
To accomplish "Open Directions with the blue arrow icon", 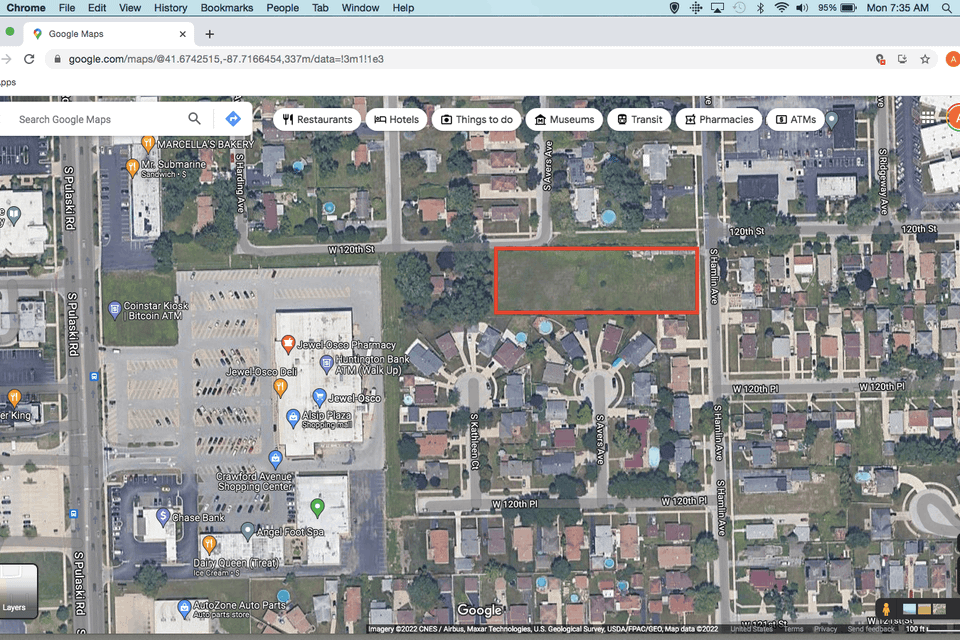I will pos(233,119).
